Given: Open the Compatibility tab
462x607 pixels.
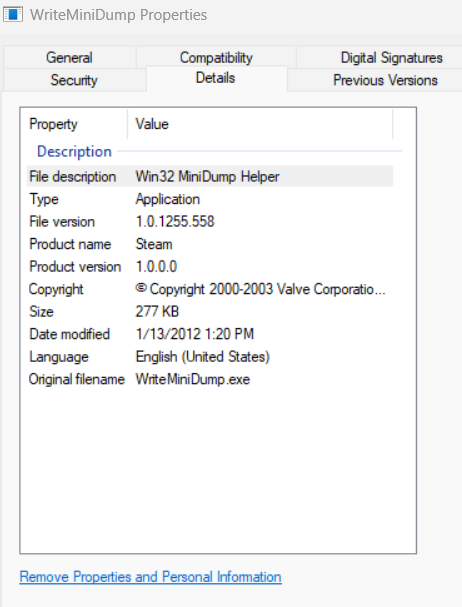Looking at the screenshot, I should [216, 57].
